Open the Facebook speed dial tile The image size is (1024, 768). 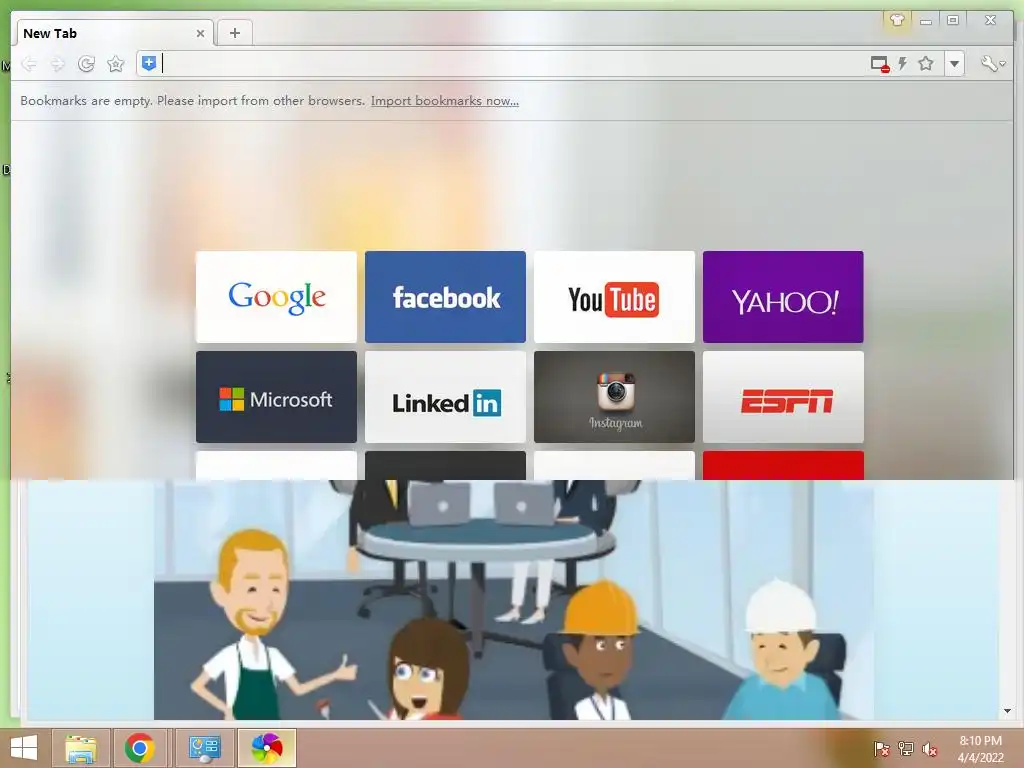pyautogui.click(x=445, y=296)
